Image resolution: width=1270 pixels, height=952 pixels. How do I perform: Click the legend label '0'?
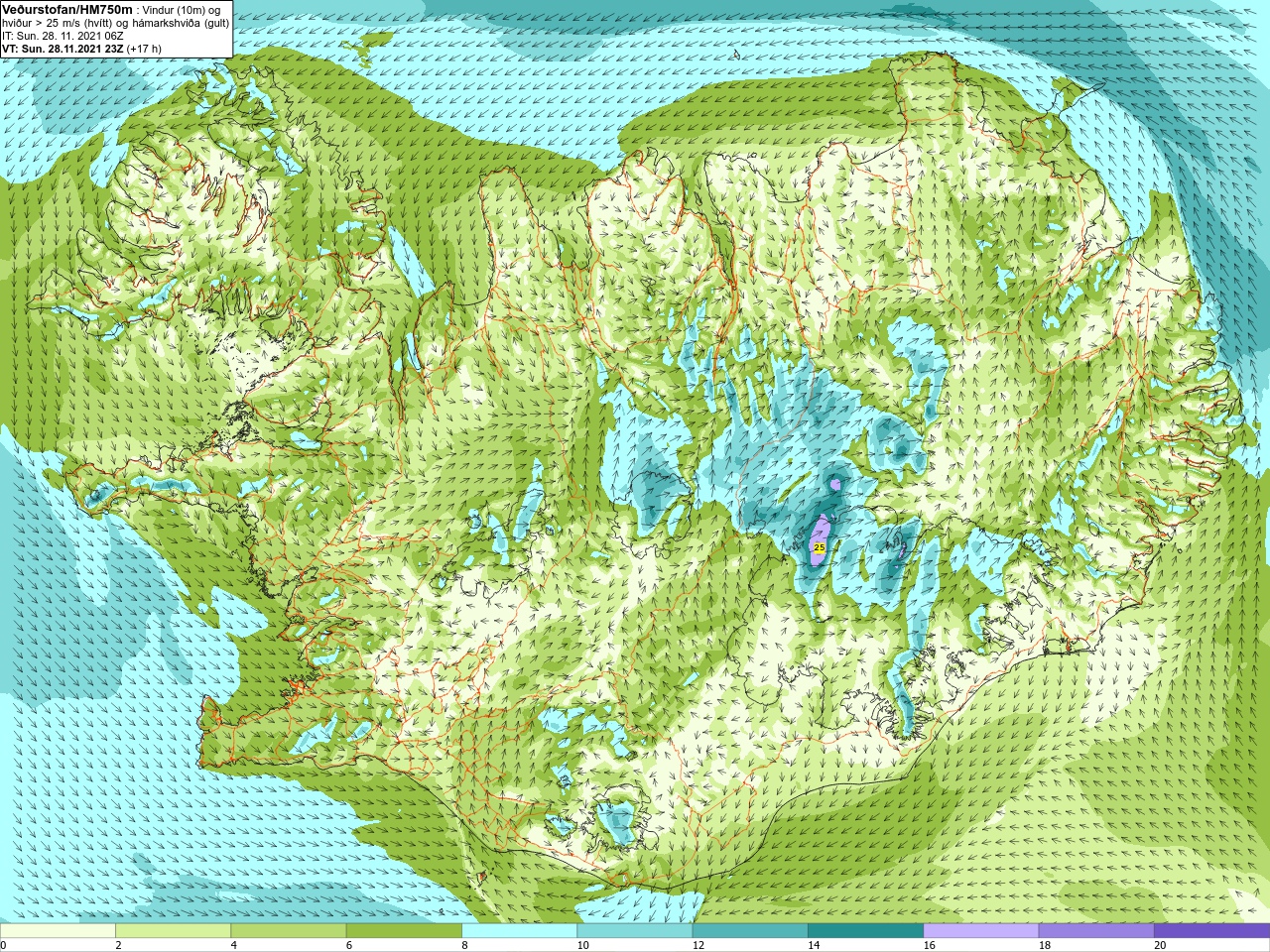coord(4,945)
